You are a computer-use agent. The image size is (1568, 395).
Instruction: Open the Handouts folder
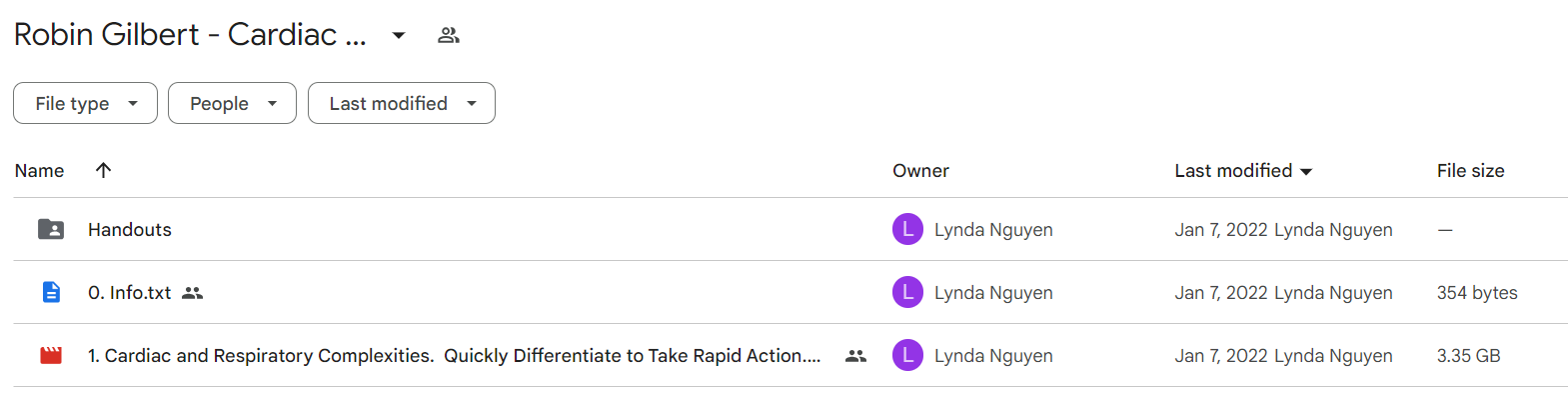point(130,229)
